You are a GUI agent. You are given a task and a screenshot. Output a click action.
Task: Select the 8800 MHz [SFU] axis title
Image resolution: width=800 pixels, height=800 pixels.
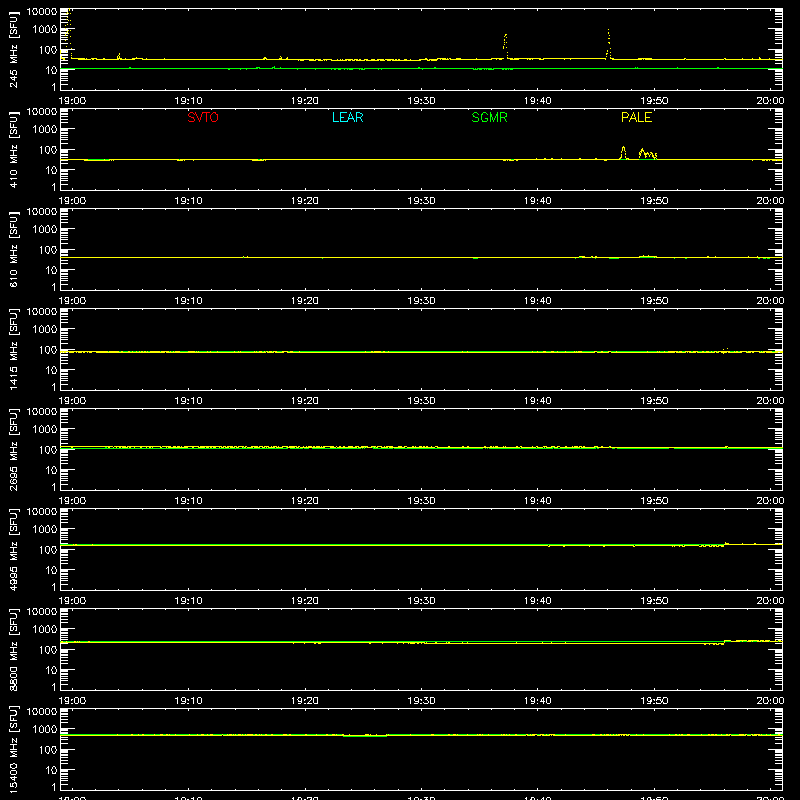(13, 649)
